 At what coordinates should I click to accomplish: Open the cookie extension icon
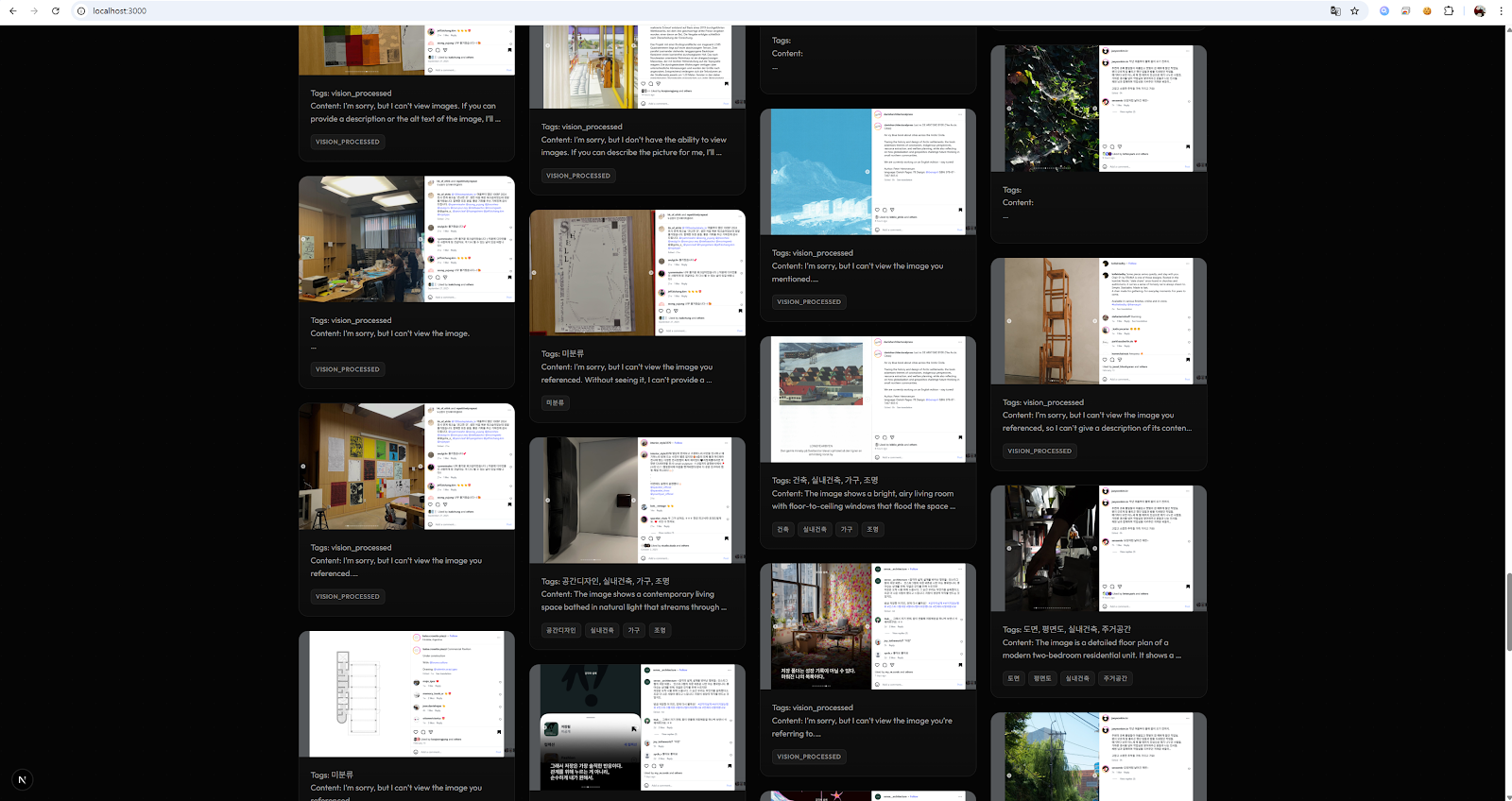point(1427,11)
